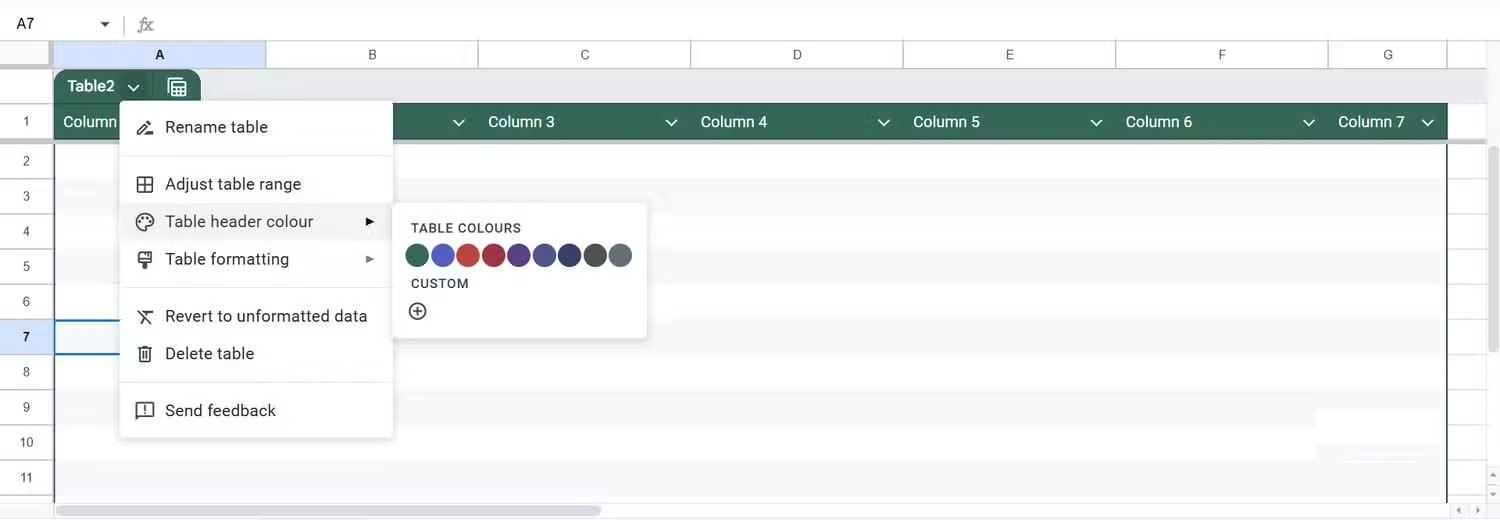
Task: Select column G header
Action: coord(1388,55)
